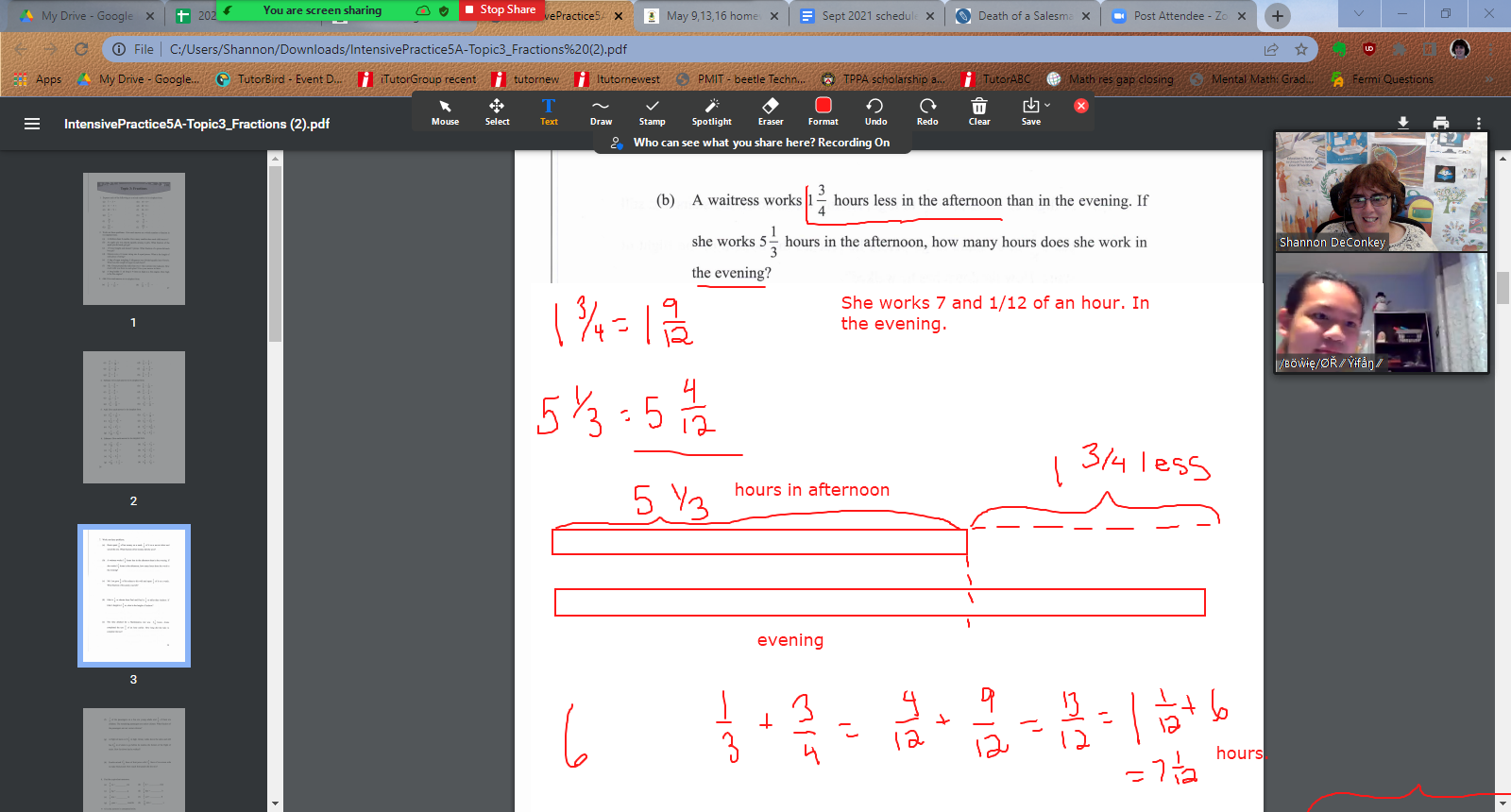This screenshot has height=812, width=1511.
Task: Open PDF viewer more actions menu
Action: click(1479, 123)
